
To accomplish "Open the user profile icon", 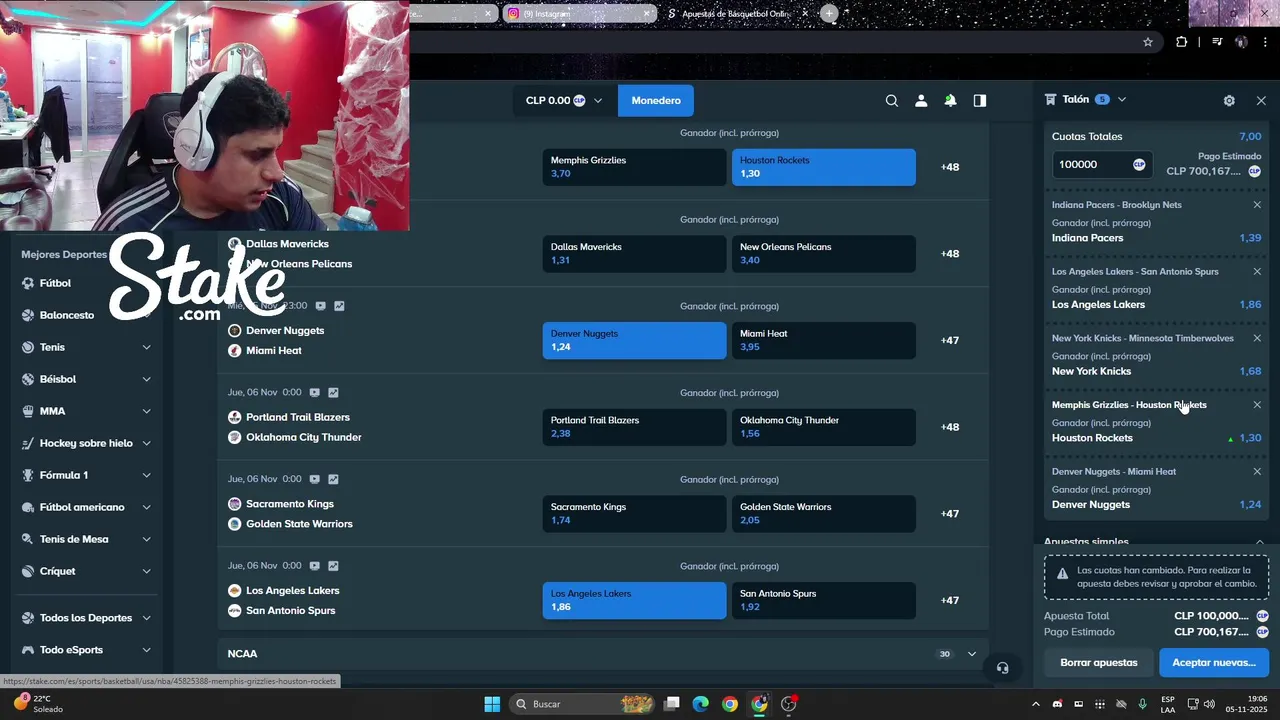I will pyautogui.click(x=921, y=100).
